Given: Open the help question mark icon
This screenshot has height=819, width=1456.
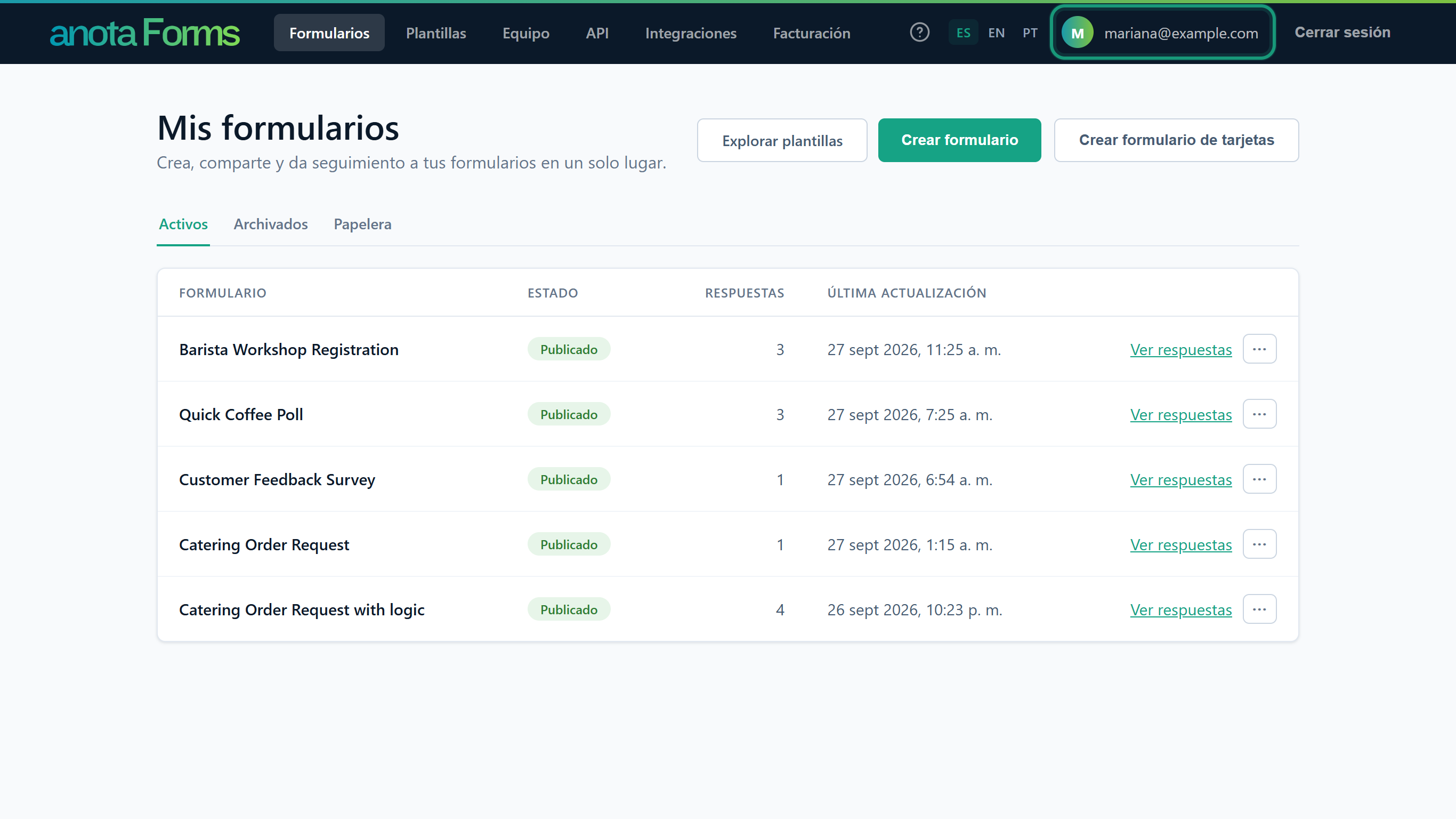Looking at the screenshot, I should (x=920, y=32).
